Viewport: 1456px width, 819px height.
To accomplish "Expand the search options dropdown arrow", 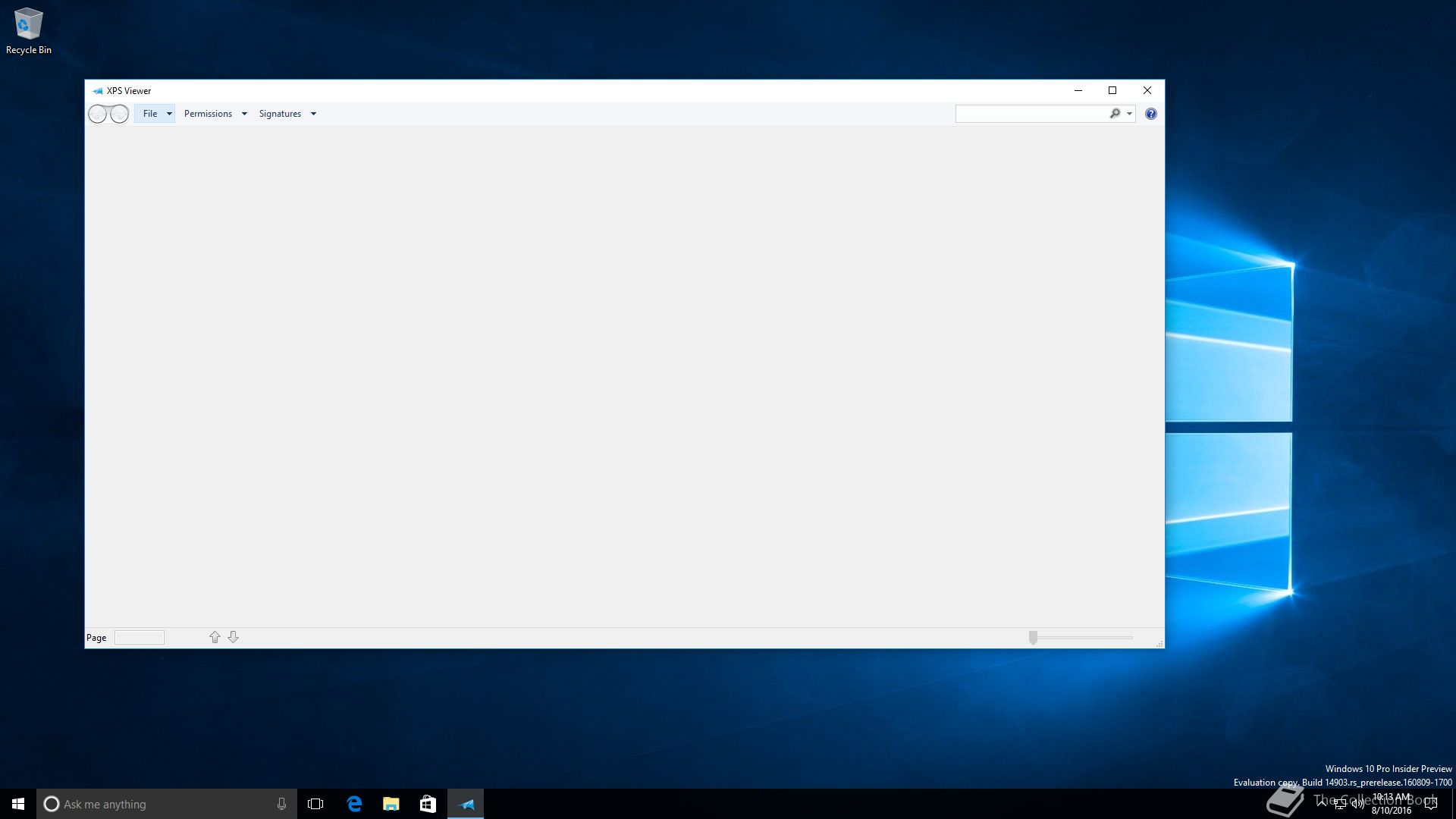I will click(x=1129, y=114).
